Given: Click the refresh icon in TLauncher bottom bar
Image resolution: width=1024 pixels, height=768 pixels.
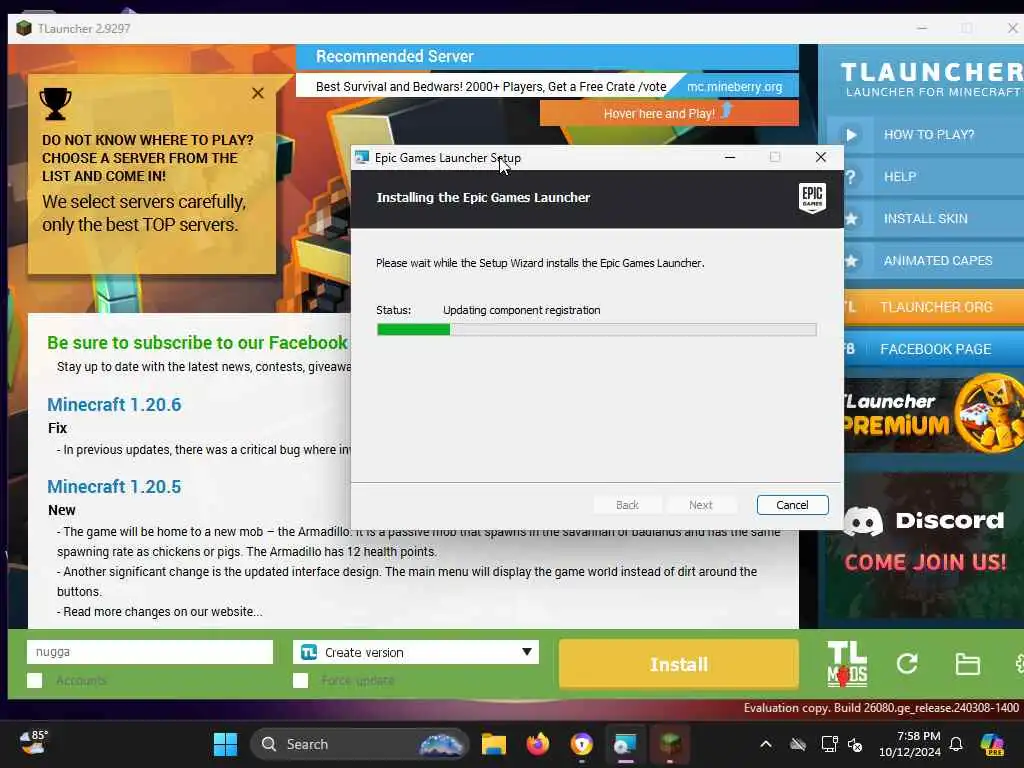Looking at the screenshot, I should tap(907, 664).
